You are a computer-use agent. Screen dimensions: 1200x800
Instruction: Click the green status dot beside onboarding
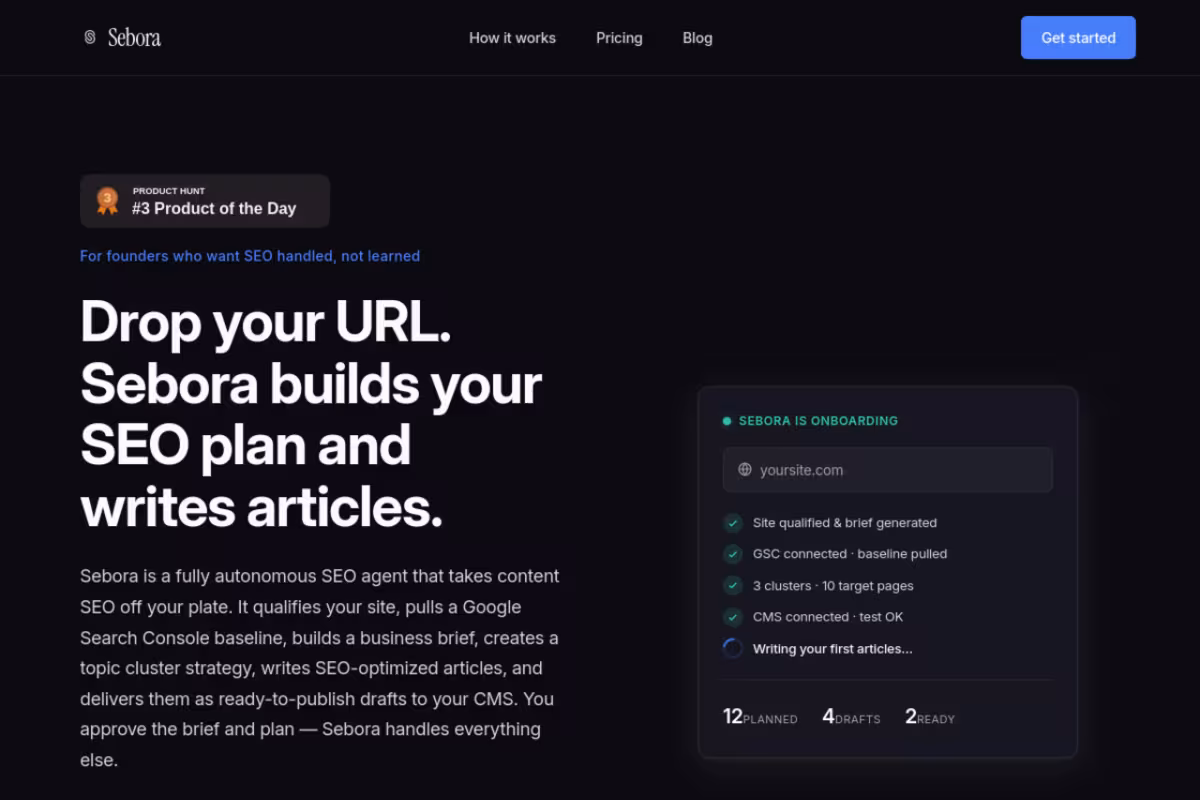click(727, 421)
